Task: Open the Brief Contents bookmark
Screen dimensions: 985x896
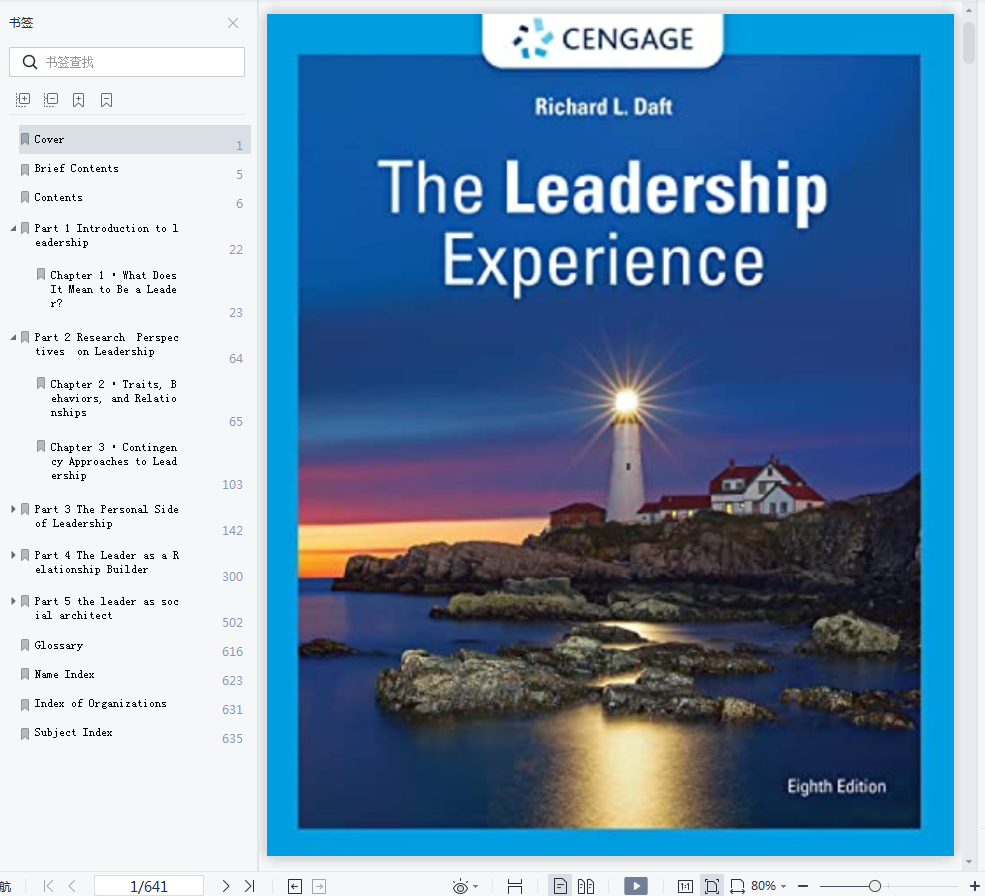Action: (x=77, y=168)
